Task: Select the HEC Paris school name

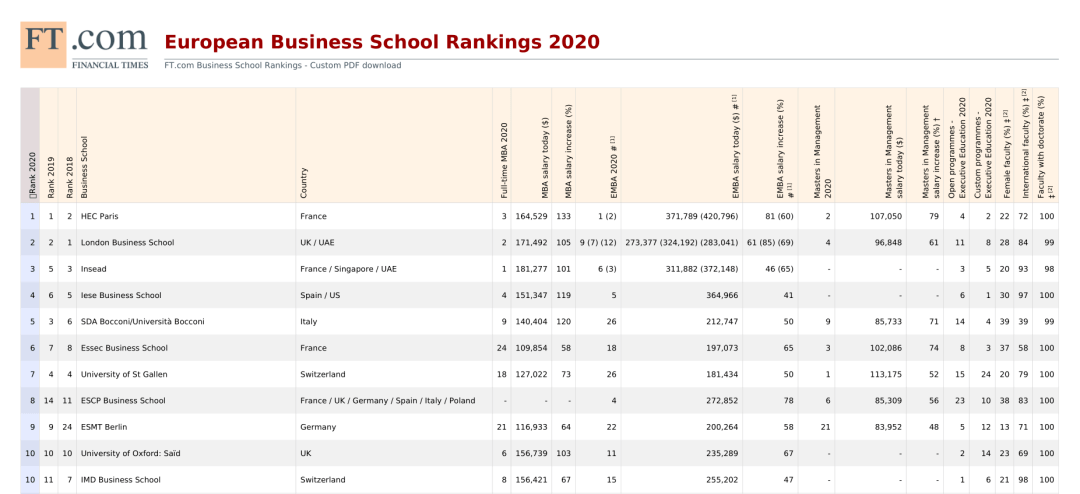Action: point(100,216)
